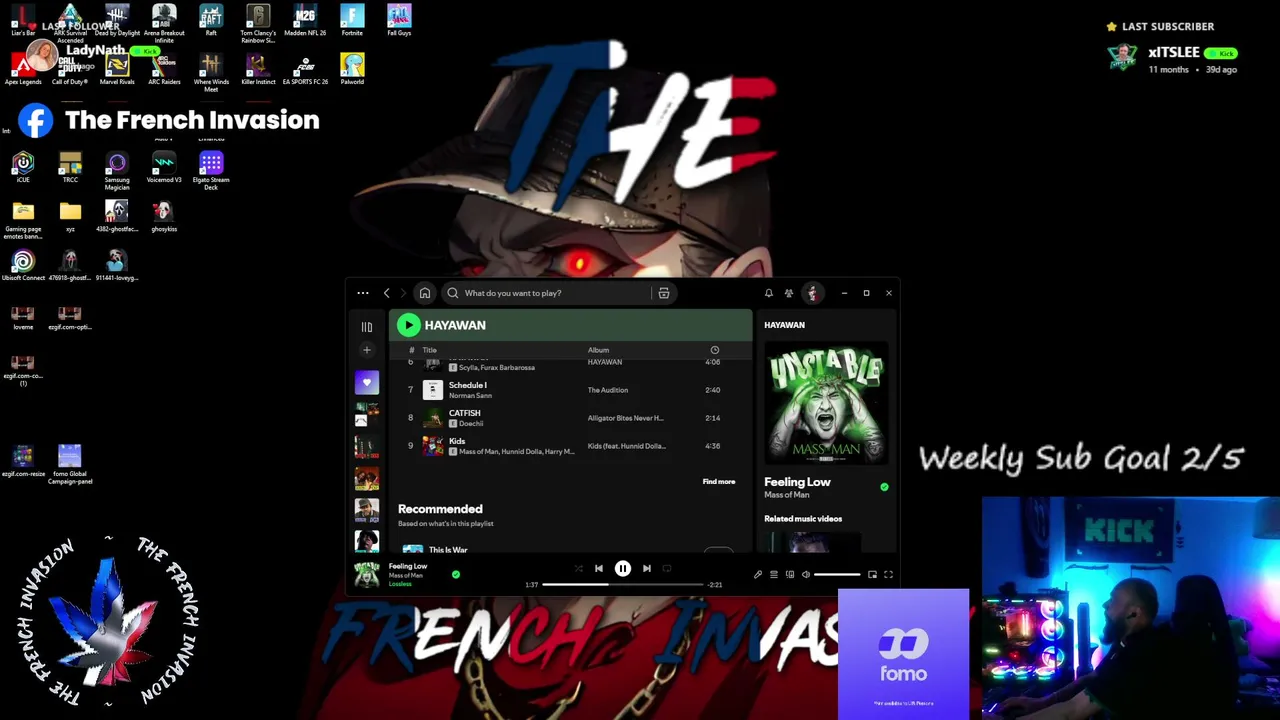
Task: Adjust the Spotify volume slider
Action: [x=837, y=575]
